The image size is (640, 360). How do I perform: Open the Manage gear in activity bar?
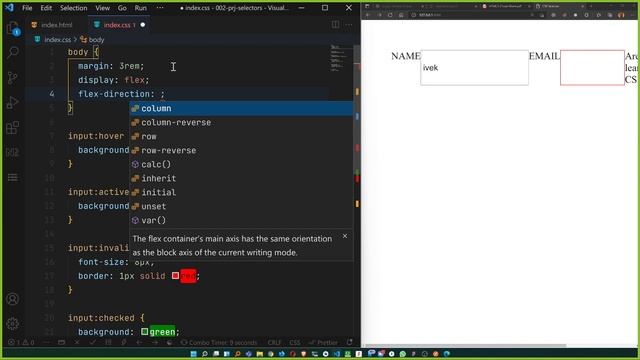13,323
